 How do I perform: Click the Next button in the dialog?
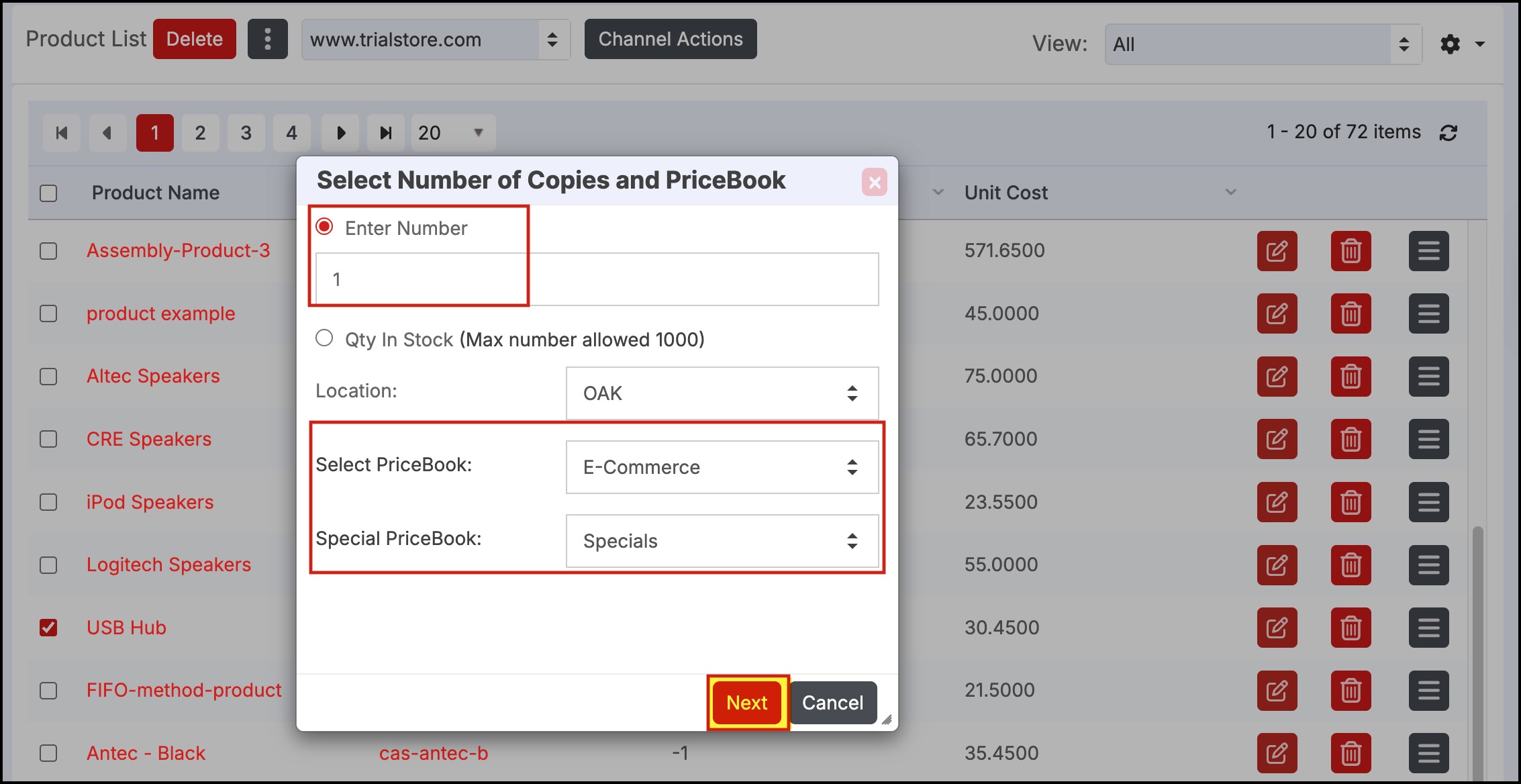[746, 703]
